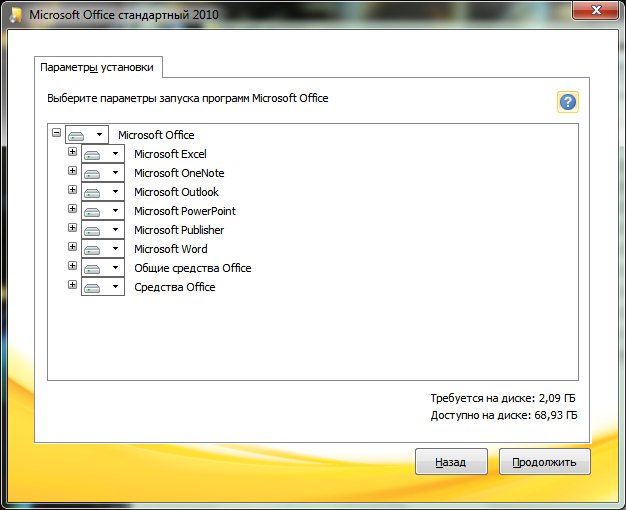The height and width of the screenshot is (510, 627).
Task: Open install options dropdown for Microsoft Outlook
Action: coord(103,192)
